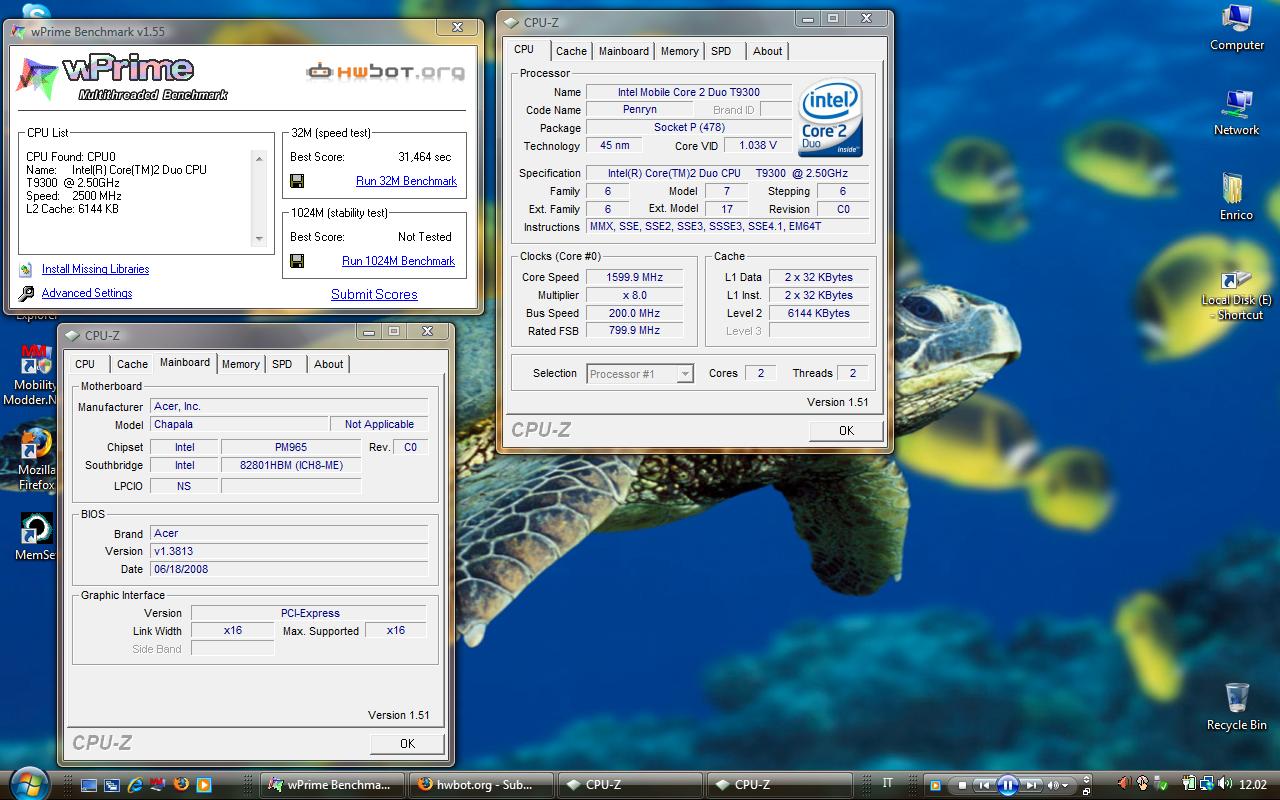Launch Internet Explorer from quick launch

point(135,785)
